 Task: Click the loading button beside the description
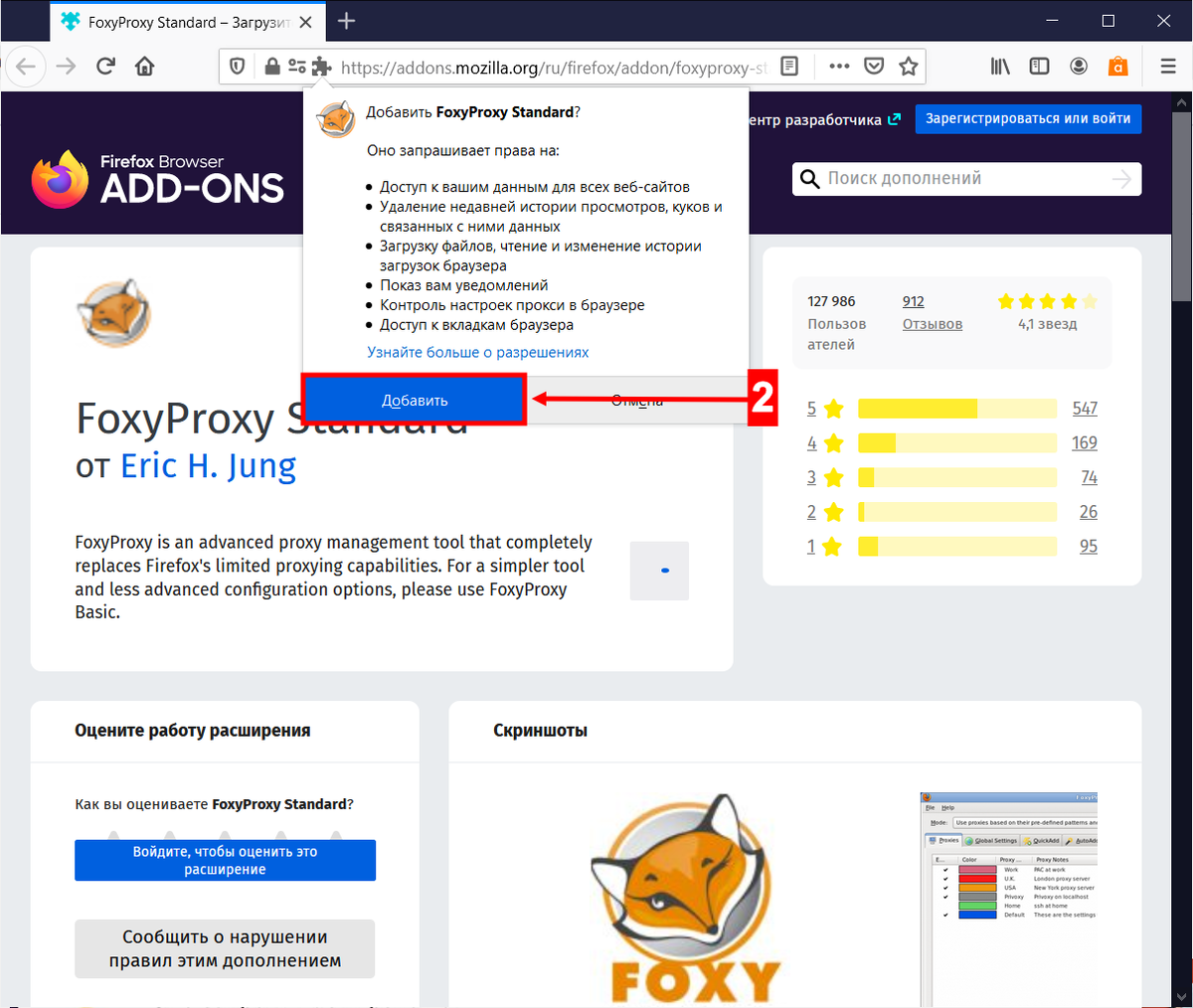[x=659, y=571]
